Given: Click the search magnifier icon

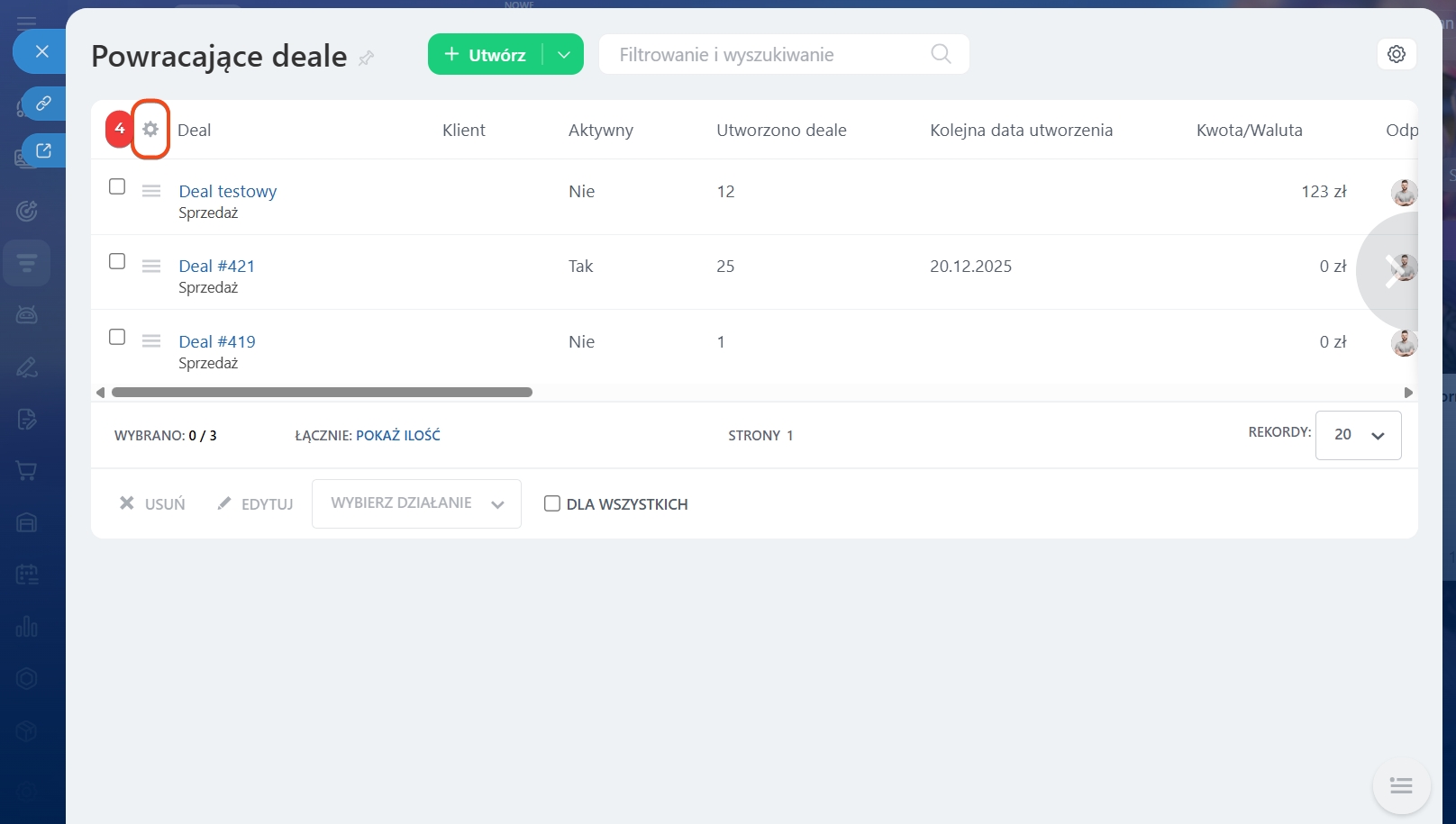Looking at the screenshot, I should [x=941, y=54].
